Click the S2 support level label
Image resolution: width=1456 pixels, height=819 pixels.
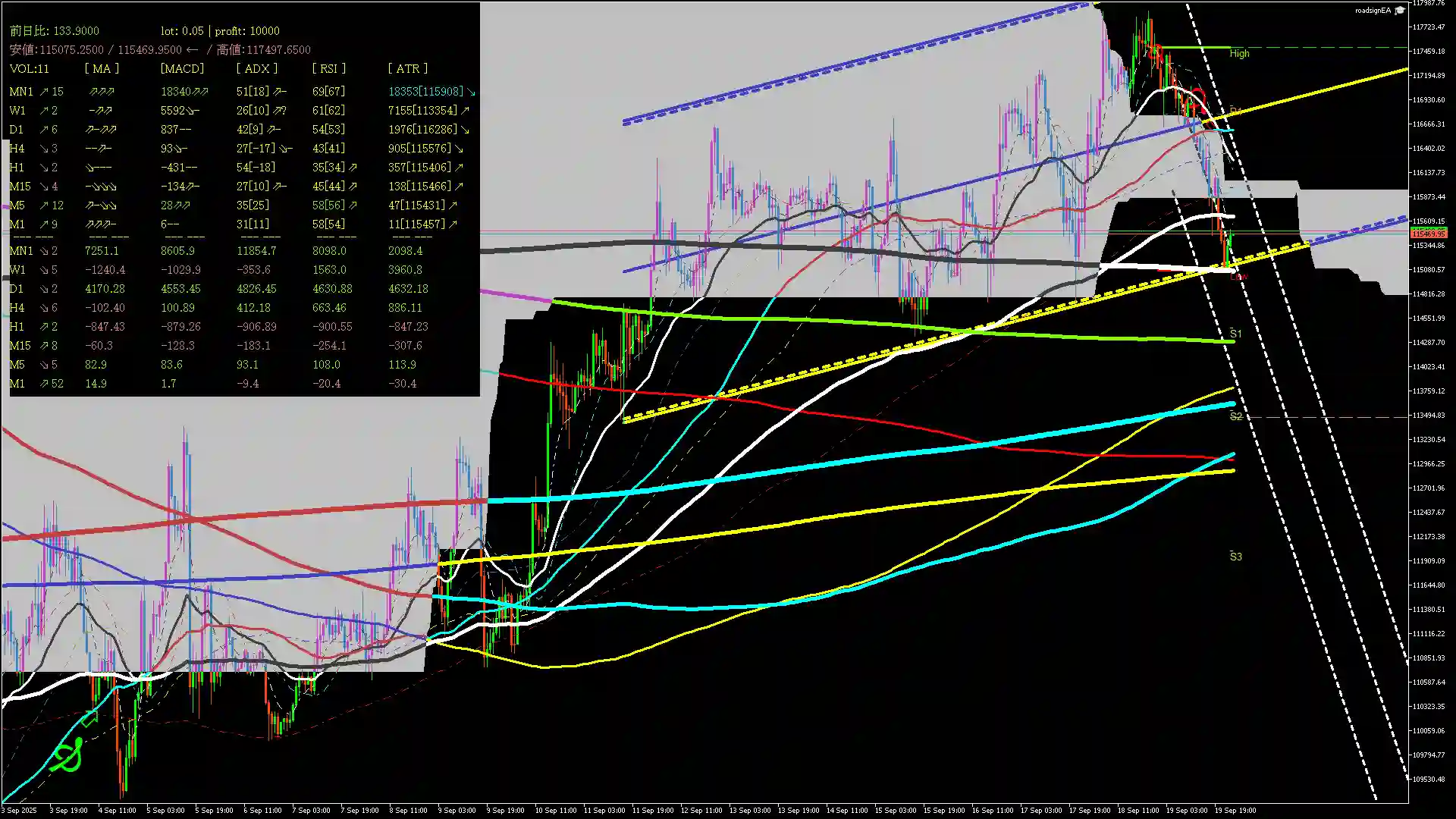pos(1235,416)
